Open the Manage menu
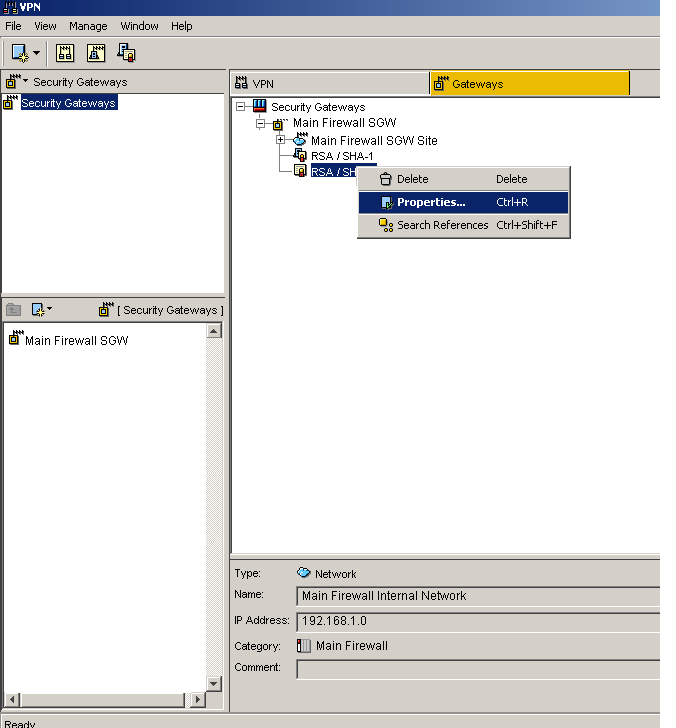 88,26
